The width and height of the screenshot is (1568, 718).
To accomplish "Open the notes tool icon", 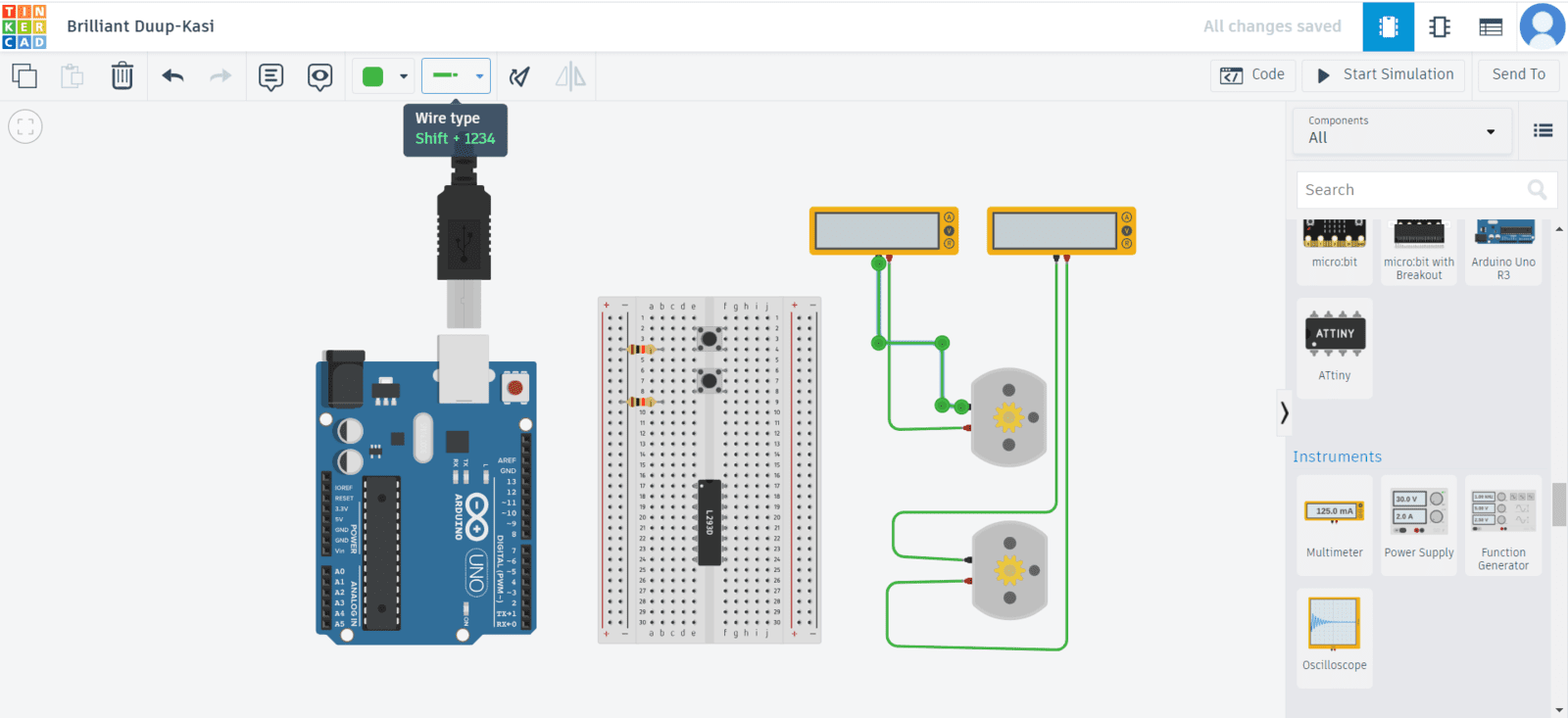I will pos(271,76).
